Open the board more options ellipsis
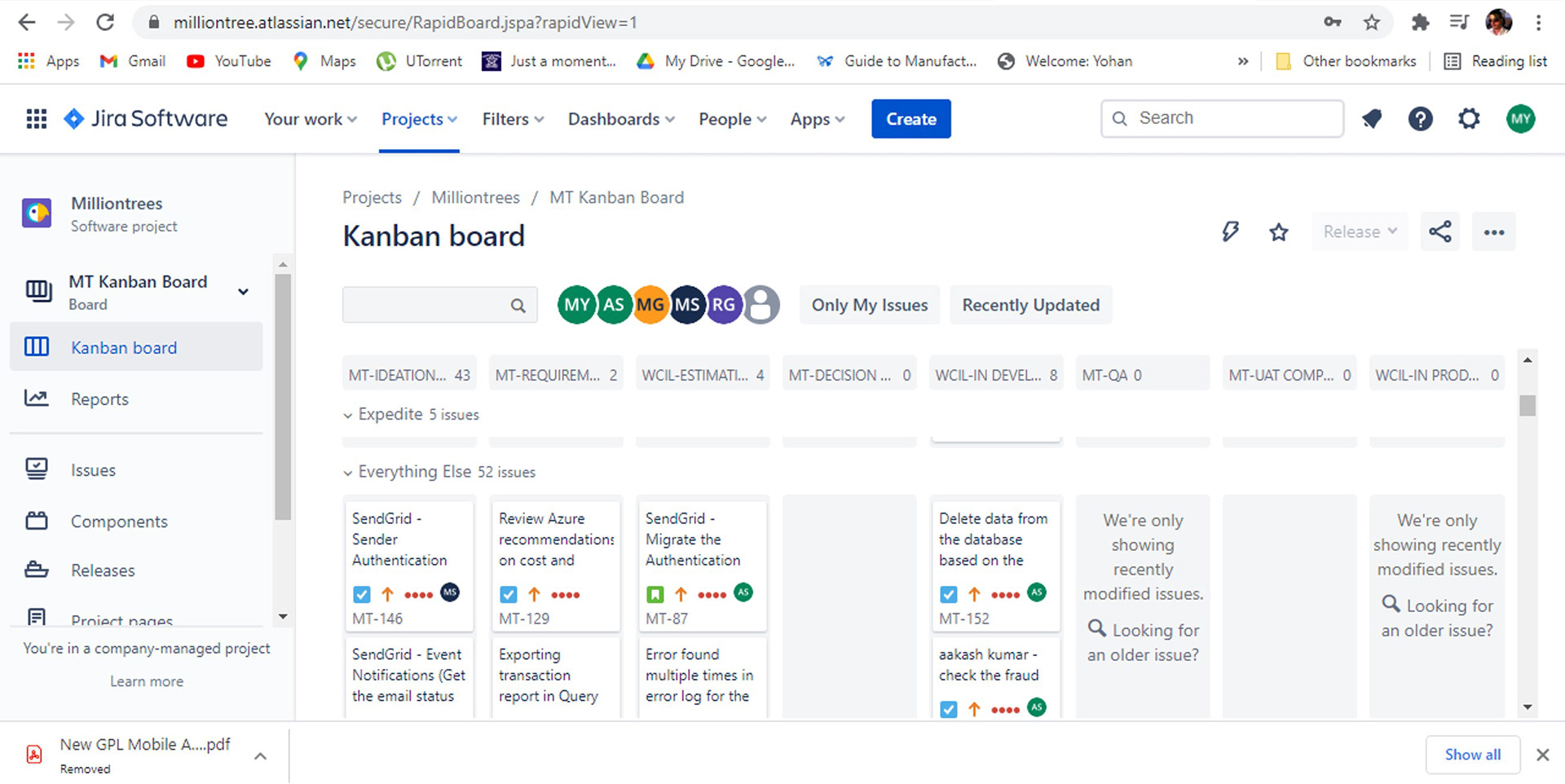 (x=1494, y=232)
